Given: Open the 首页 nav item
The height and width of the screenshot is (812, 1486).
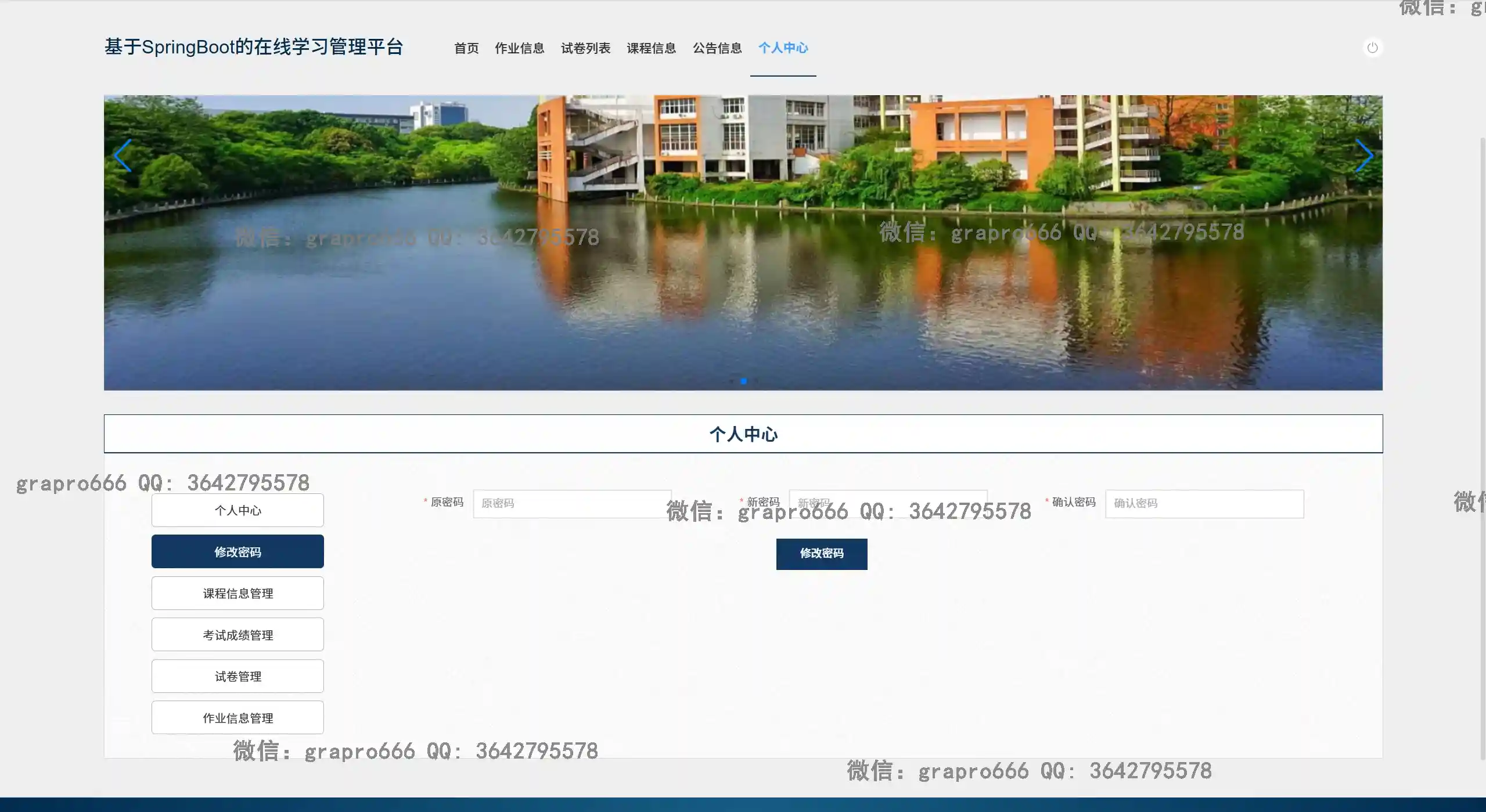Looking at the screenshot, I should (x=466, y=48).
